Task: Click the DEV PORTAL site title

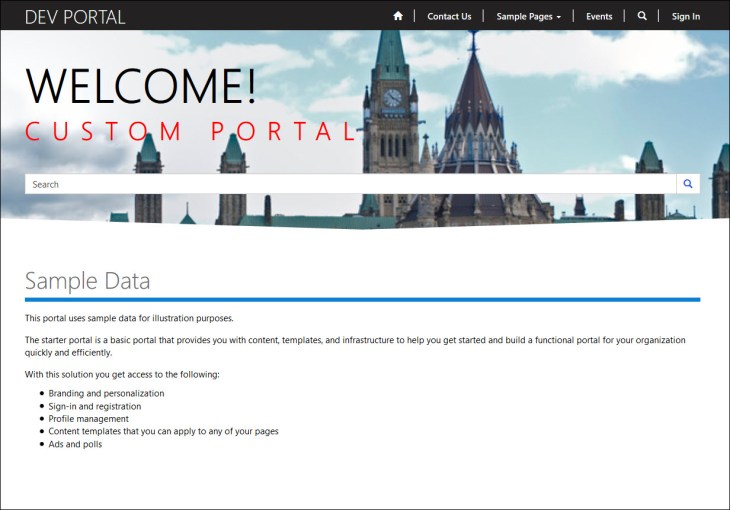Action: pos(75,17)
